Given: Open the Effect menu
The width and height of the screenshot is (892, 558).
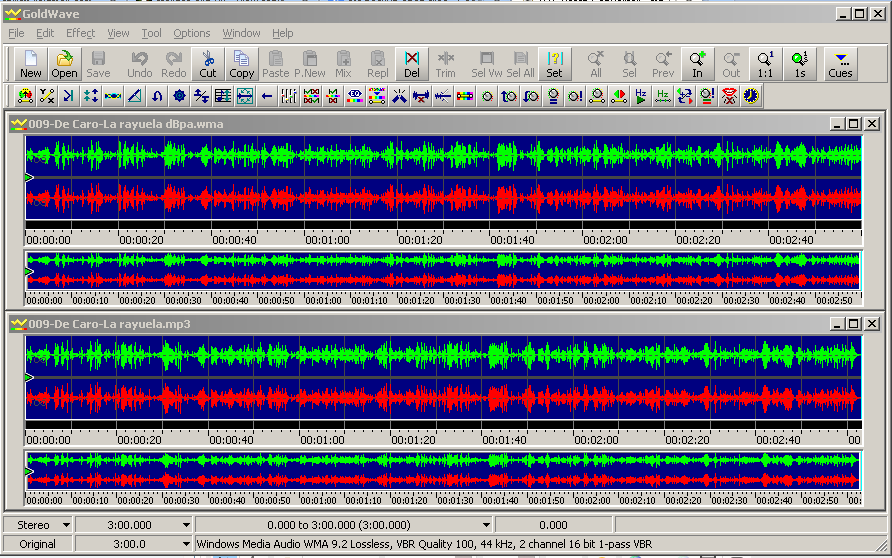Looking at the screenshot, I should [x=81, y=33].
